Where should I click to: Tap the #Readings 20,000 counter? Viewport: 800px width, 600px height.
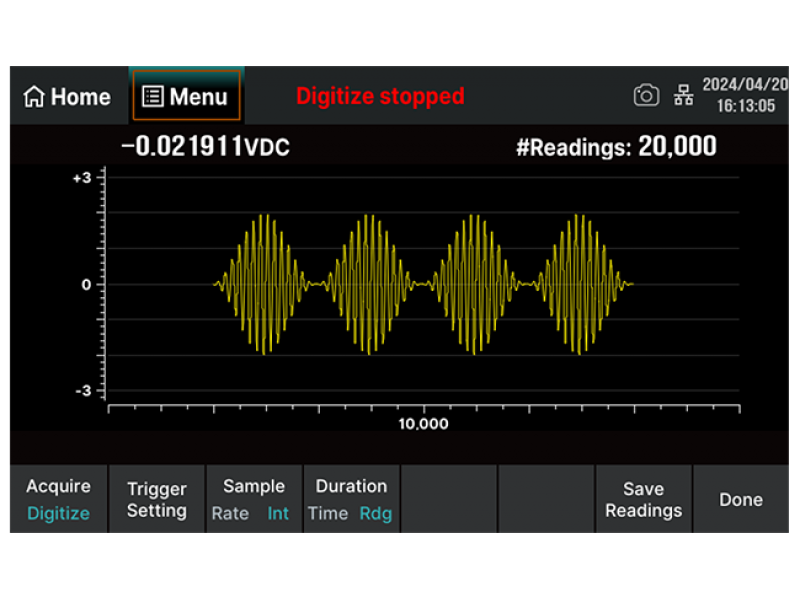click(x=616, y=147)
